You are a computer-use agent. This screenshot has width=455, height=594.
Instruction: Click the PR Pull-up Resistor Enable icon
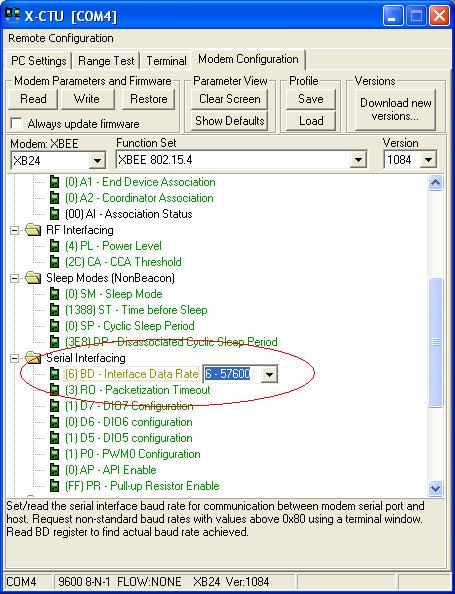tap(55, 486)
